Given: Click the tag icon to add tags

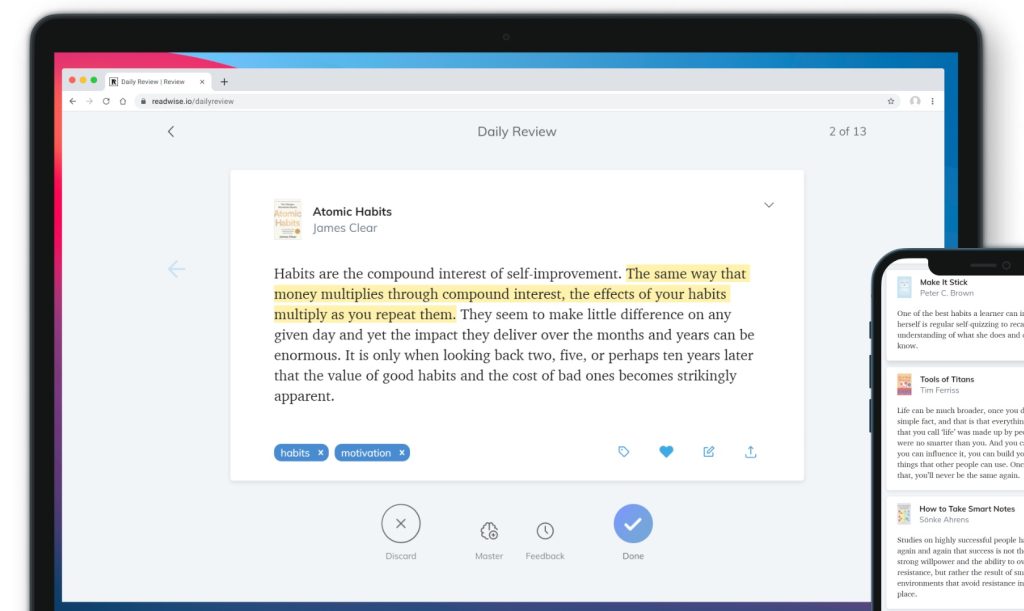Looking at the screenshot, I should tap(624, 452).
